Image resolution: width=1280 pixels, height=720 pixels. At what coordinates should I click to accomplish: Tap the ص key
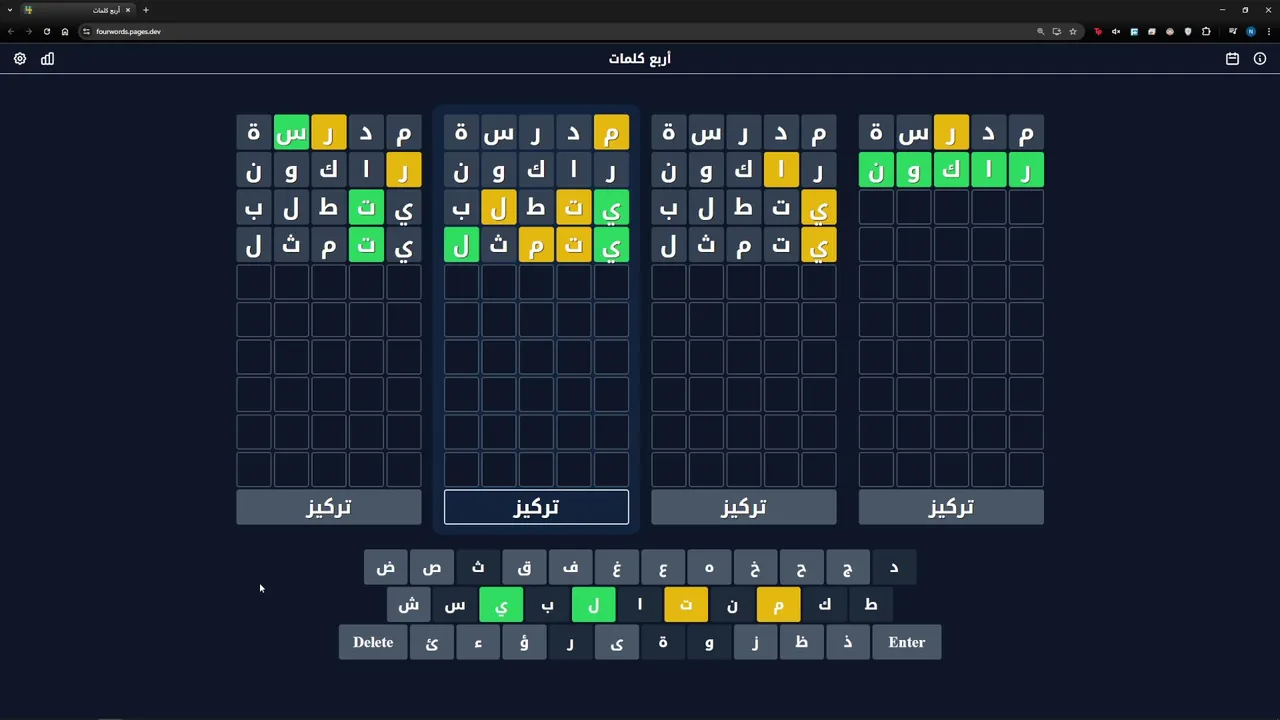(432, 567)
